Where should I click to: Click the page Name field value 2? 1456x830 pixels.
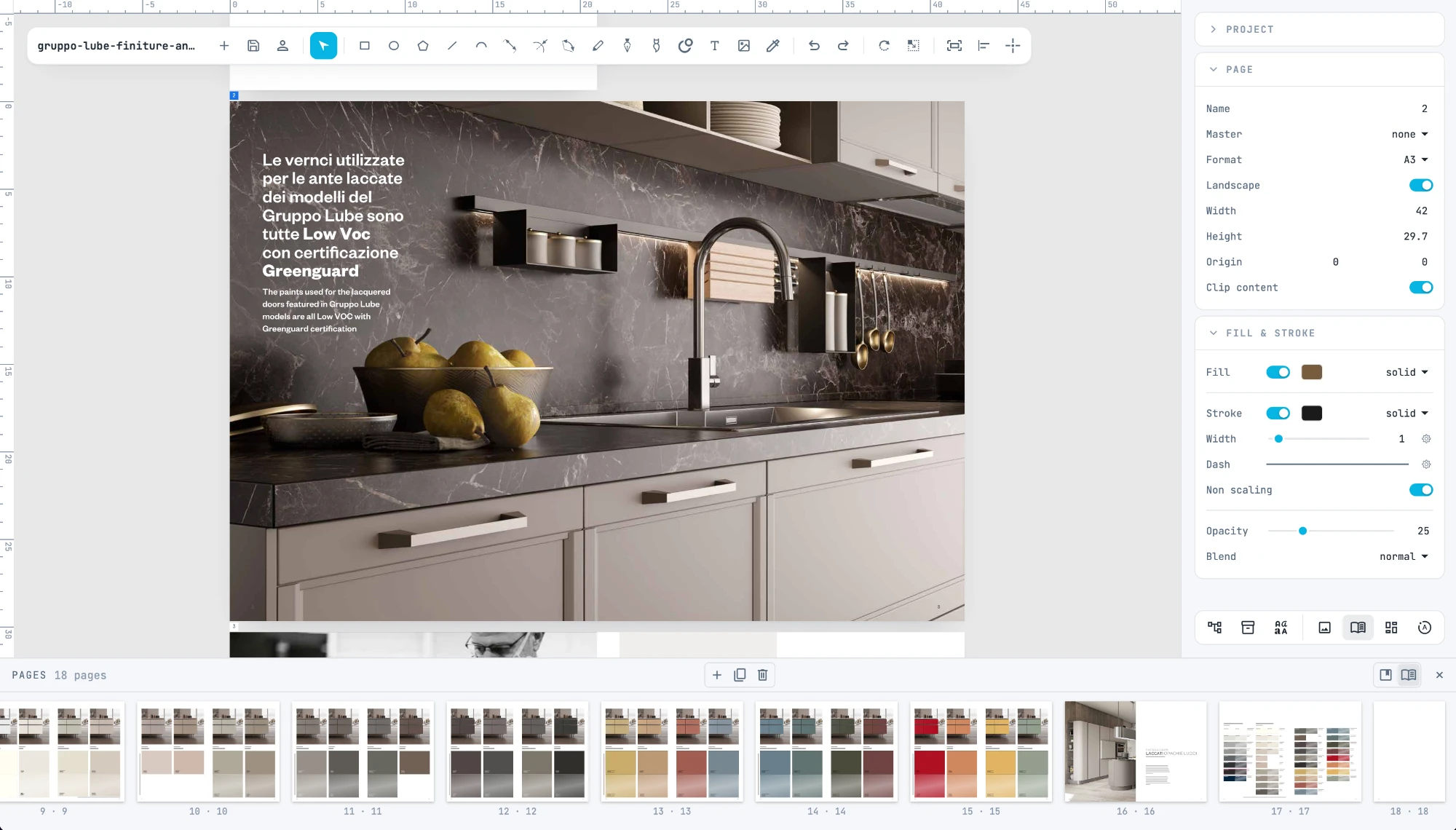(x=1424, y=108)
